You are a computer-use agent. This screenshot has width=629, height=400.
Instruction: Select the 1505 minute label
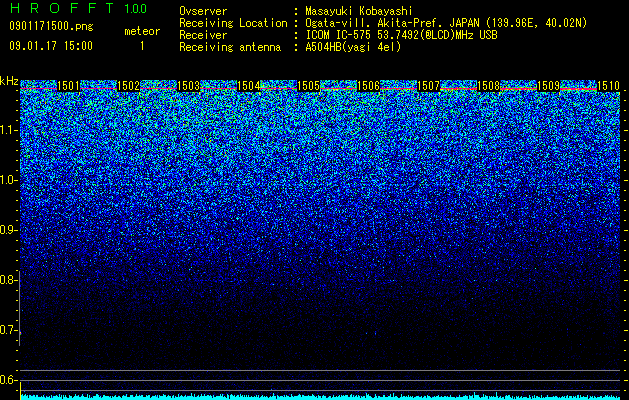click(x=308, y=86)
